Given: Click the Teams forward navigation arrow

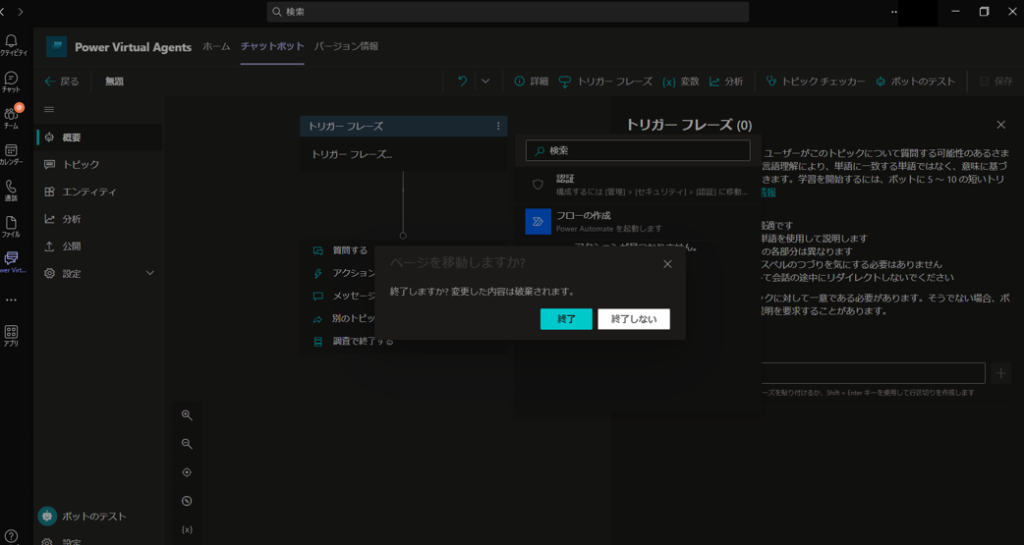Looking at the screenshot, I should click(x=20, y=12).
